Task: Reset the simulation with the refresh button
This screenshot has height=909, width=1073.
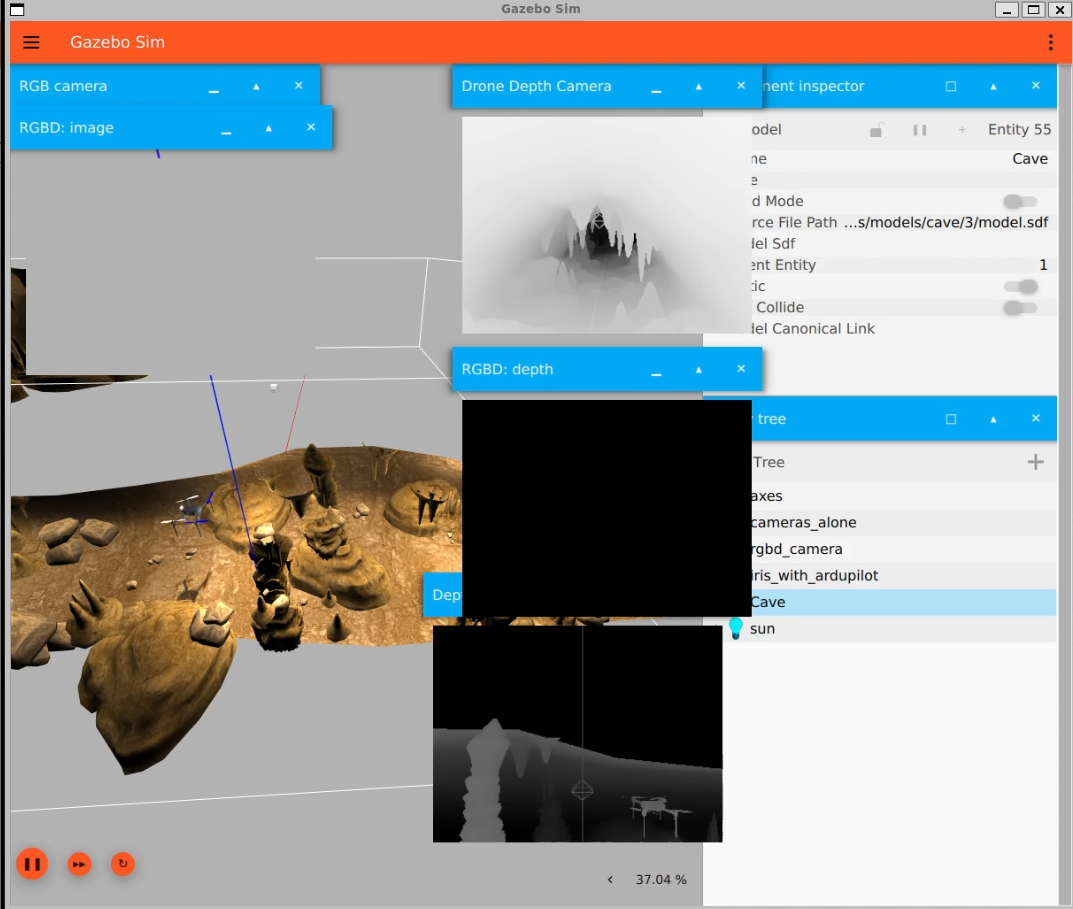Action: click(x=123, y=864)
